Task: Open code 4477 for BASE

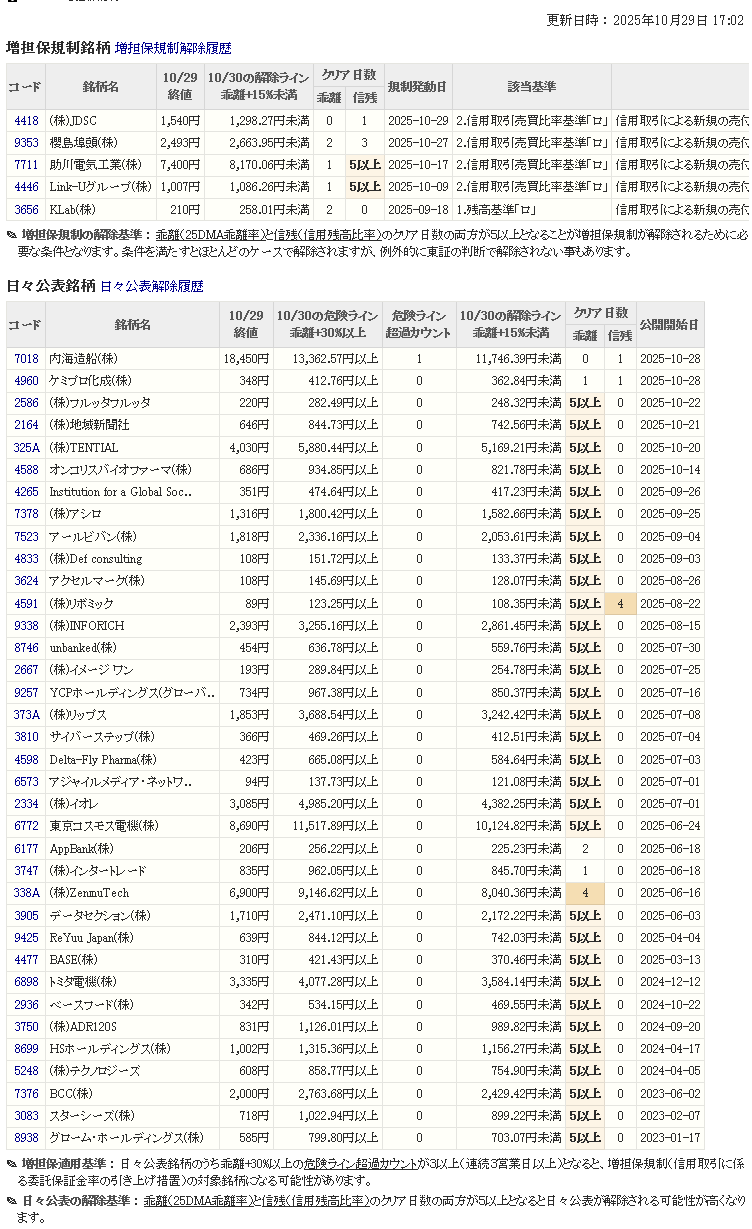Action: click(27, 959)
